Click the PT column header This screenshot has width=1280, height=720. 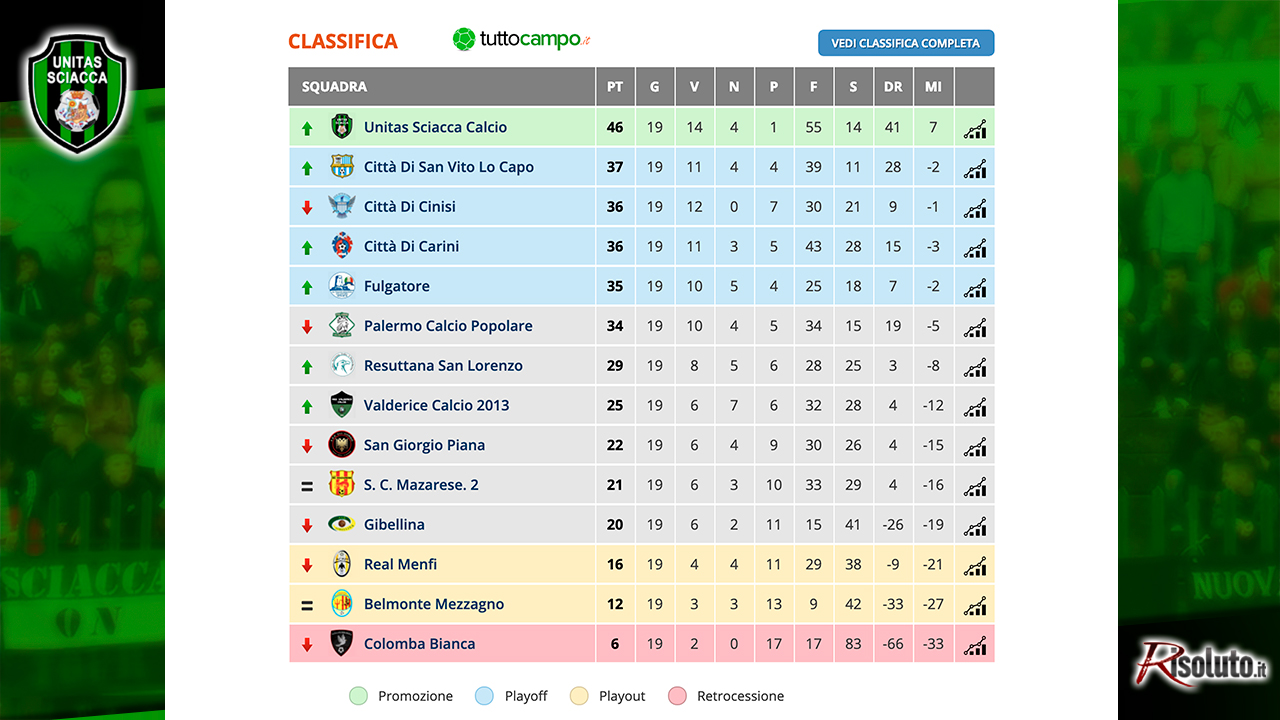coord(615,87)
